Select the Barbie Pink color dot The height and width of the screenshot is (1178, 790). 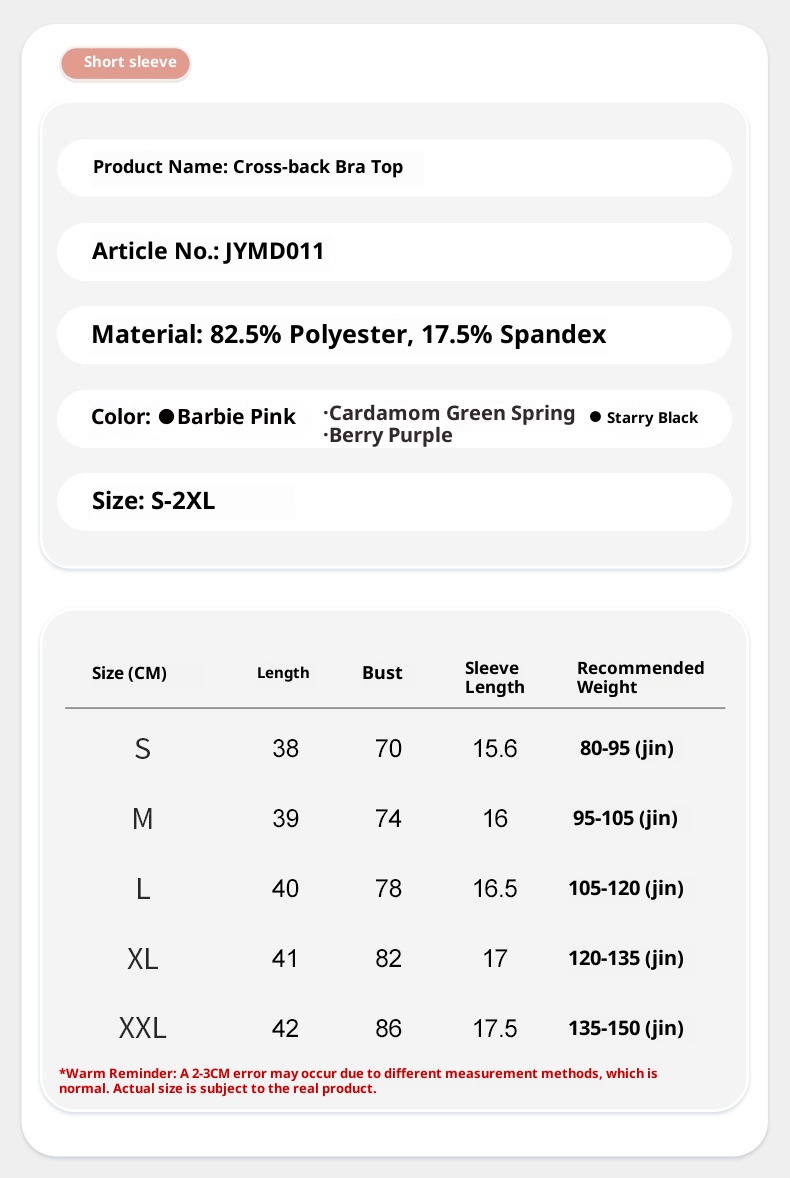[x=167, y=417]
